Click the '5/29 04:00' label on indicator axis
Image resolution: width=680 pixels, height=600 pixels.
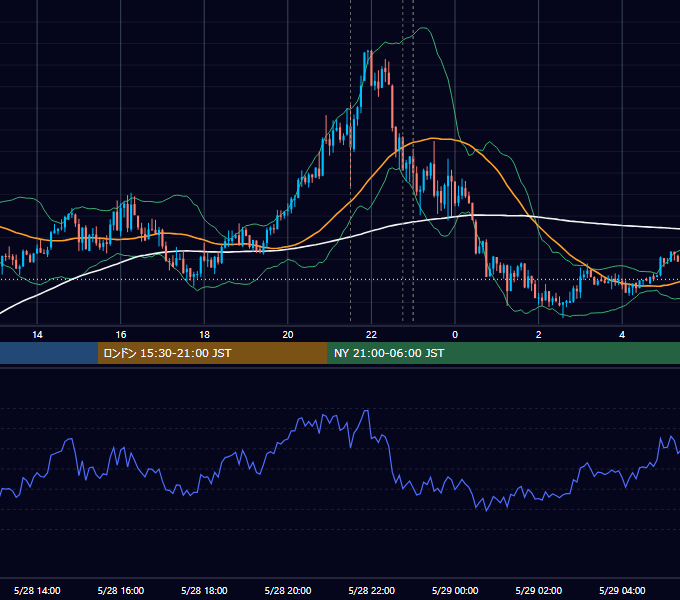[x=622, y=591]
